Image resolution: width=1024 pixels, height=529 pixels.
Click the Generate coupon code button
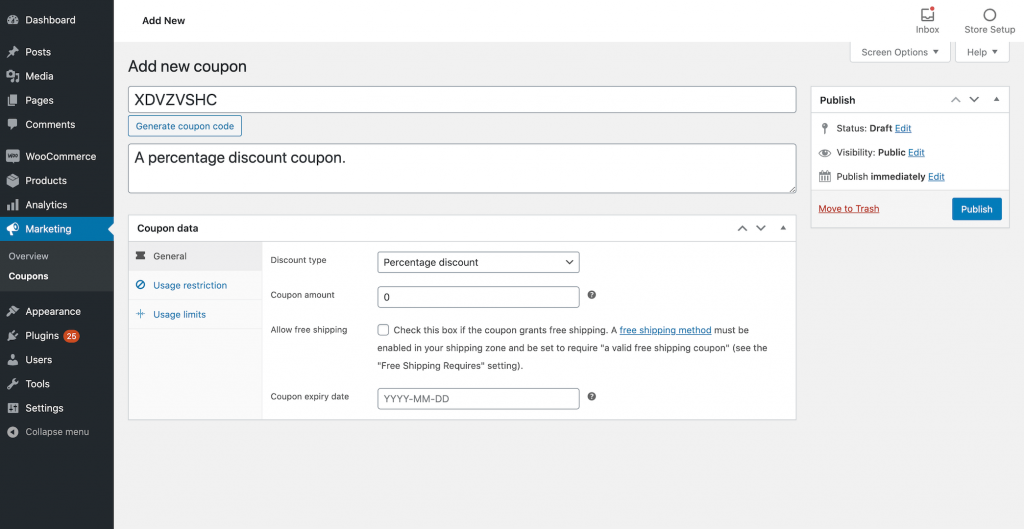pyautogui.click(x=185, y=126)
